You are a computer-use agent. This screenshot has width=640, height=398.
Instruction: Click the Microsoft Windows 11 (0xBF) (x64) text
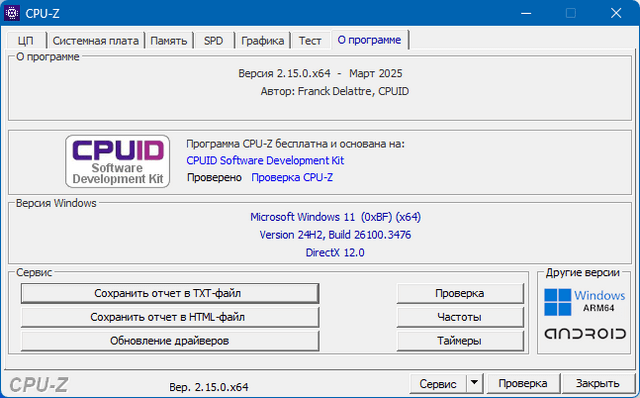point(335,217)
